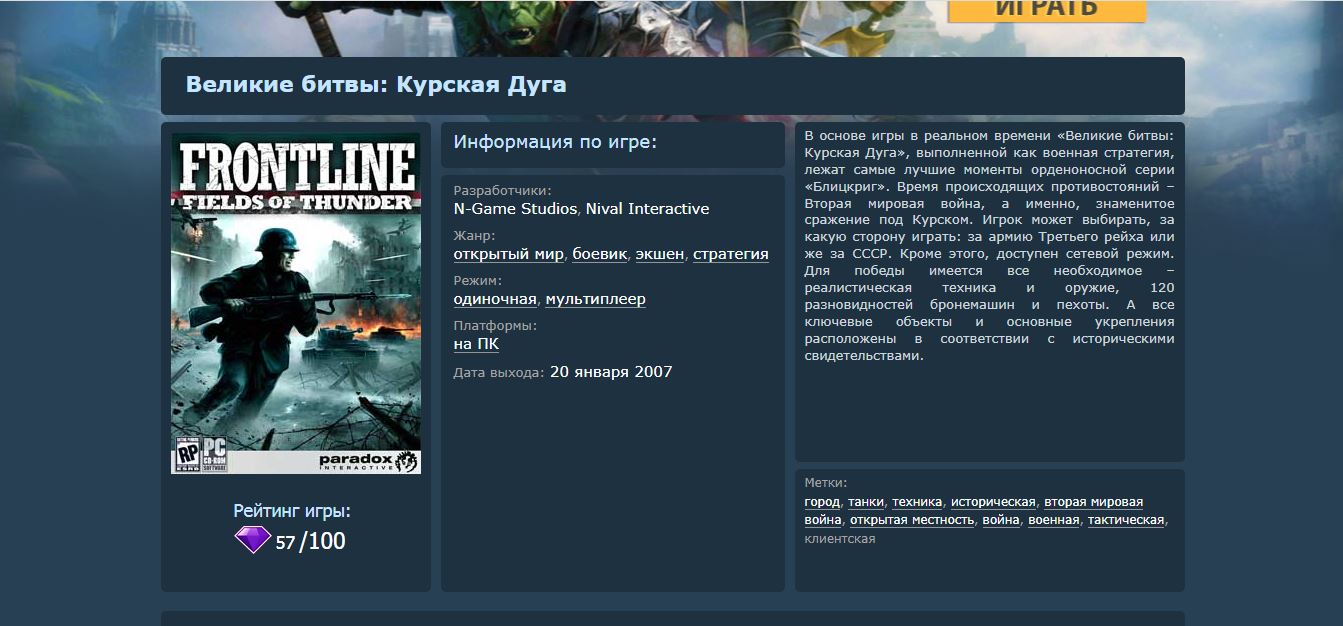The width and height of the screenshot is (1343, 626).
Task: Open genre link боевик
Action: (600, 254)
